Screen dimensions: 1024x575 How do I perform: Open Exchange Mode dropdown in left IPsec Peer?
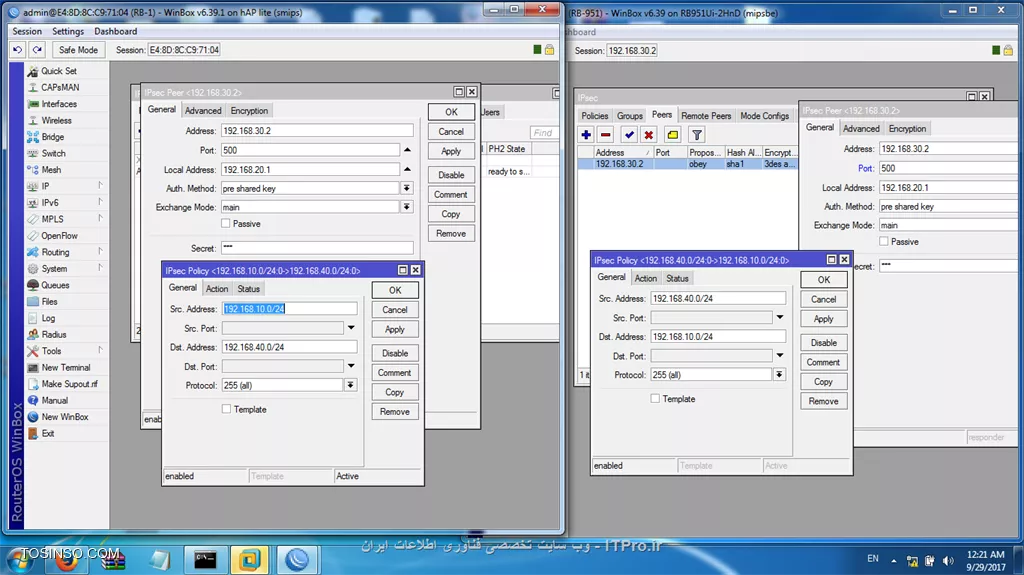(x=407, y=207)
